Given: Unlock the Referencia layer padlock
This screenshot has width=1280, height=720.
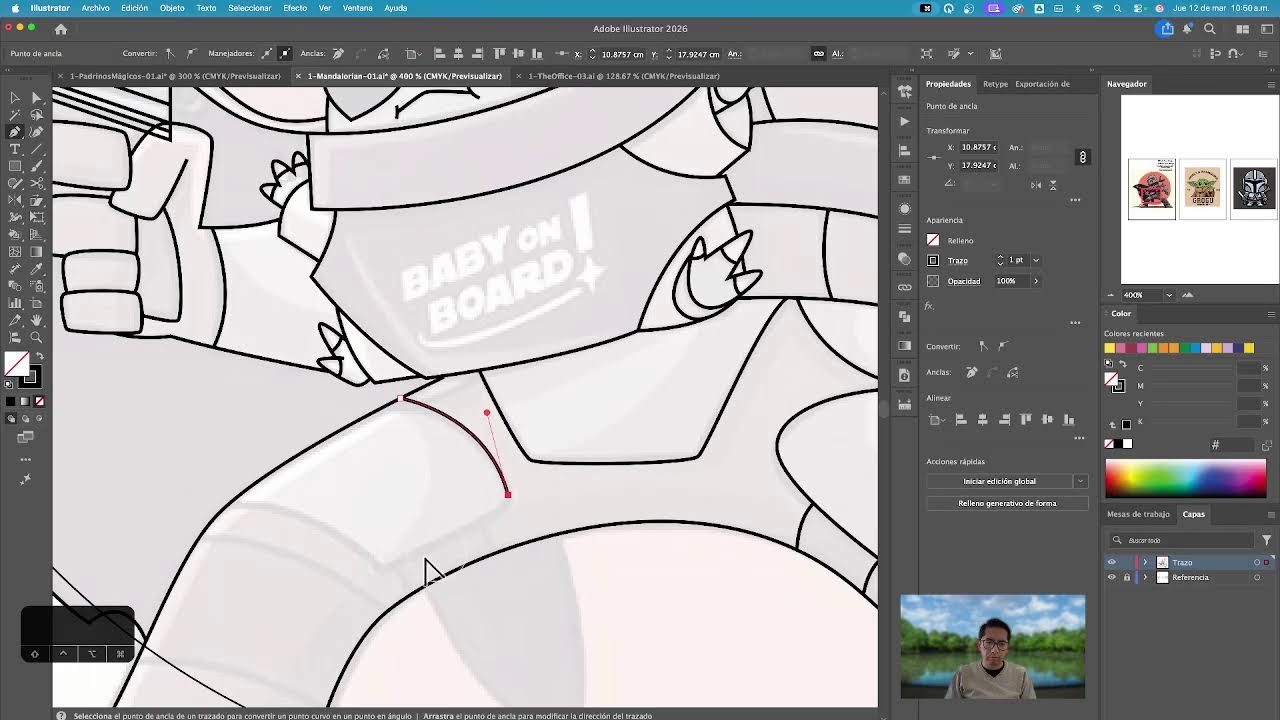Looking at the screenshot, I should (1127, 577).
